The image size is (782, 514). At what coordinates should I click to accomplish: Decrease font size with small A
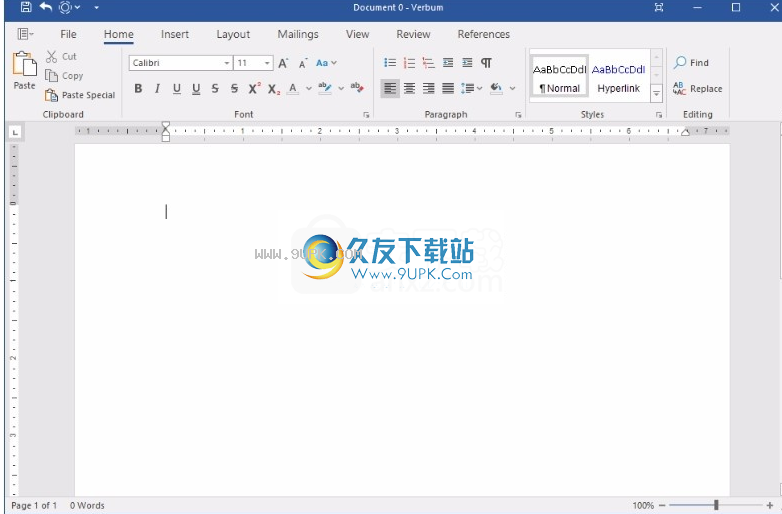click(302, 64)
